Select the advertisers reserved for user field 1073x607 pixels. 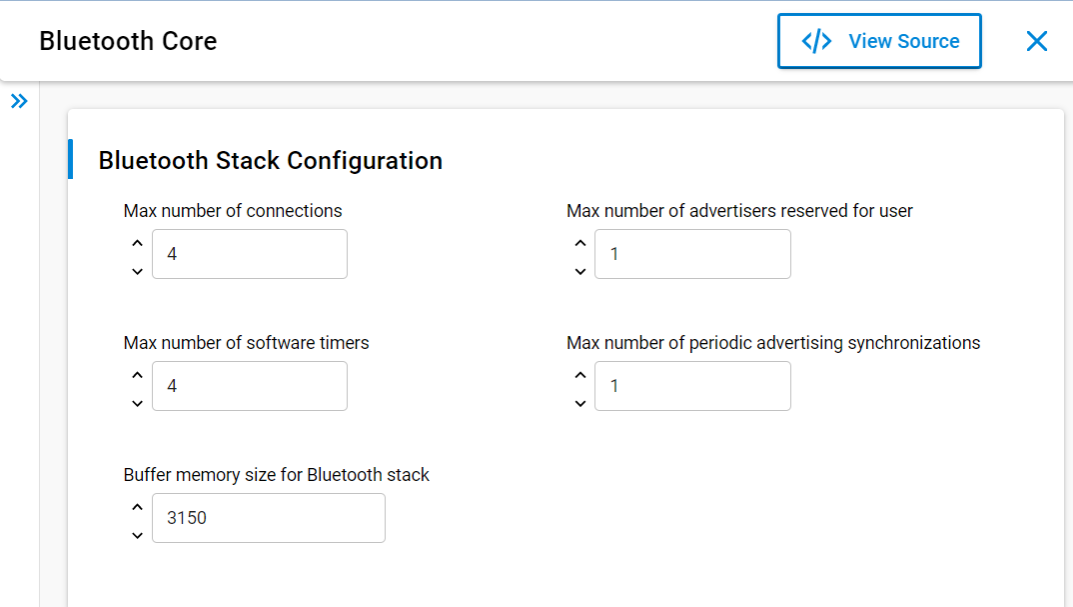[692, 254]
